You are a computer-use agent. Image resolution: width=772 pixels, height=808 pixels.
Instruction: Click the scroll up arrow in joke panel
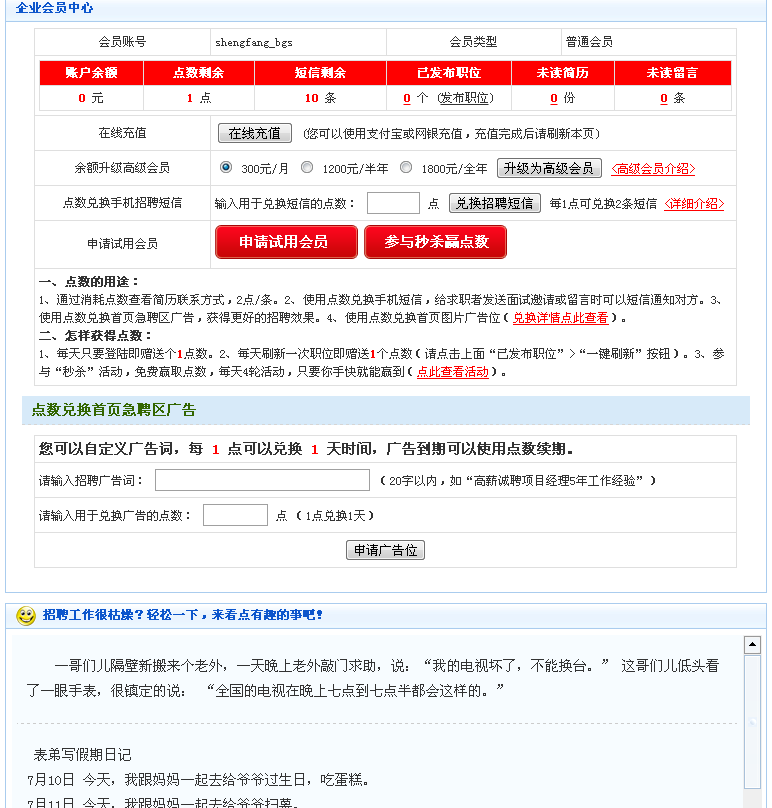point(752,645)
